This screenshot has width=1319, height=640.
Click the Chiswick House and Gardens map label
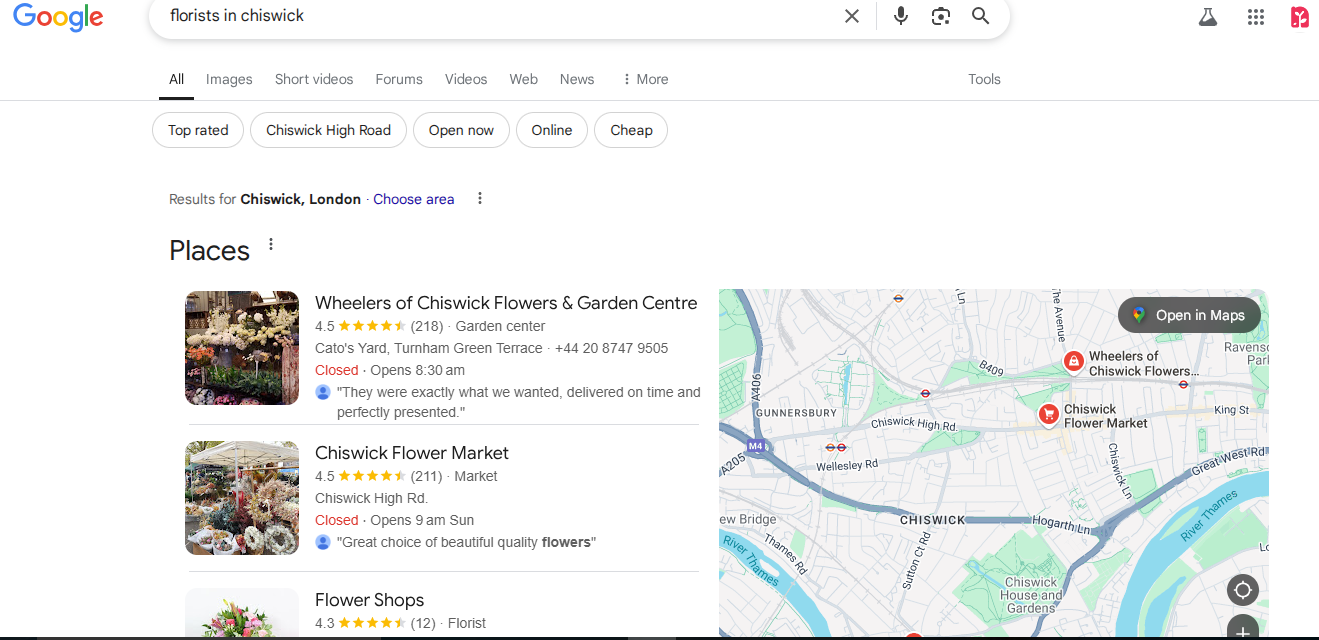[x=1031, y=595]
